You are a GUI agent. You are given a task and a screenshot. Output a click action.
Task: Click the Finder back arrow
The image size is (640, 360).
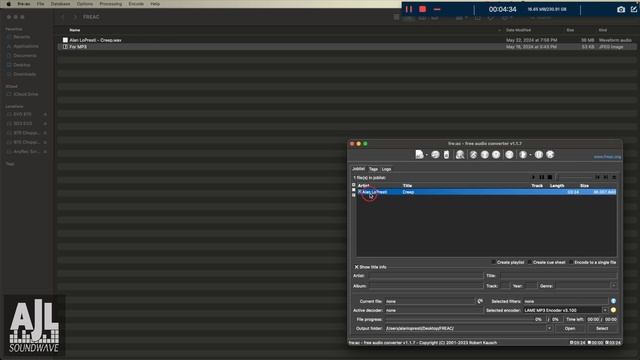pos(62,17)
